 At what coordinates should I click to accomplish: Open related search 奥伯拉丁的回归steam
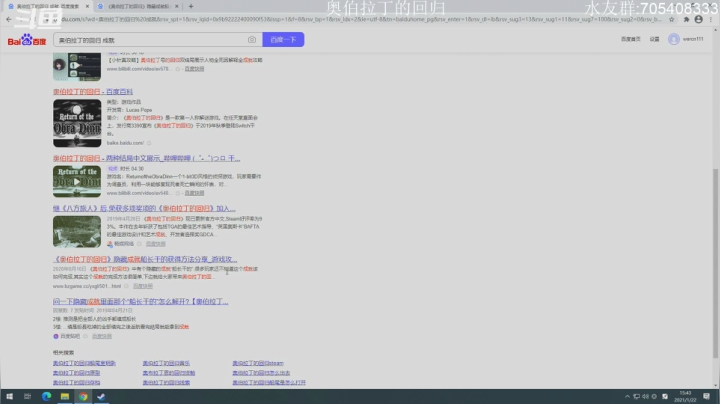pyautogui.click(x=258, y=363)
